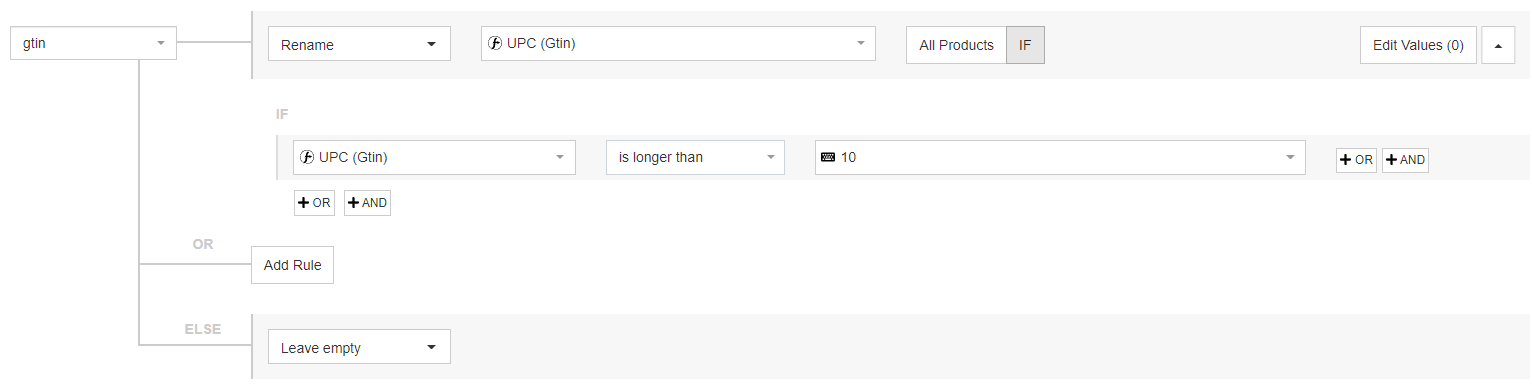This screenshot has width=1532, height=387.
Task: Open condition UPC (Gtin) field dropdown arrow
Action: point(560,158)
